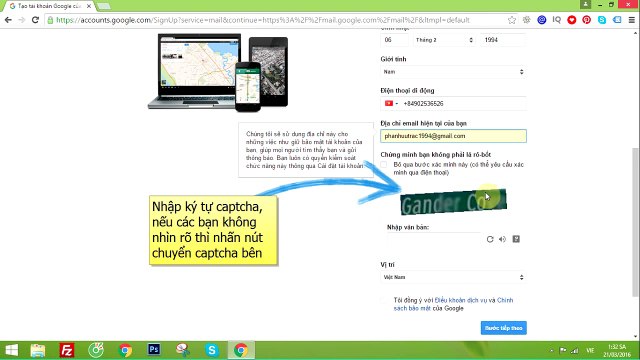Click the green padlock site info icon

(x=50, y=20)
